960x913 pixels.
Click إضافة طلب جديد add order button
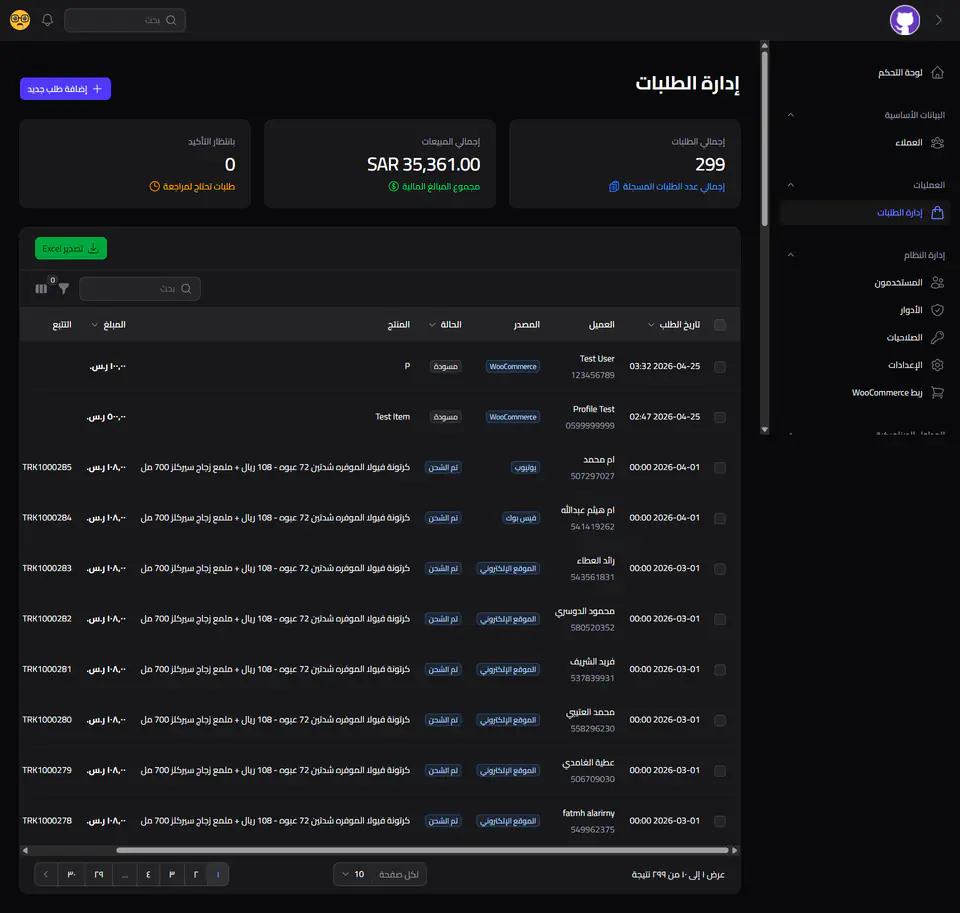tap(65, 89)
